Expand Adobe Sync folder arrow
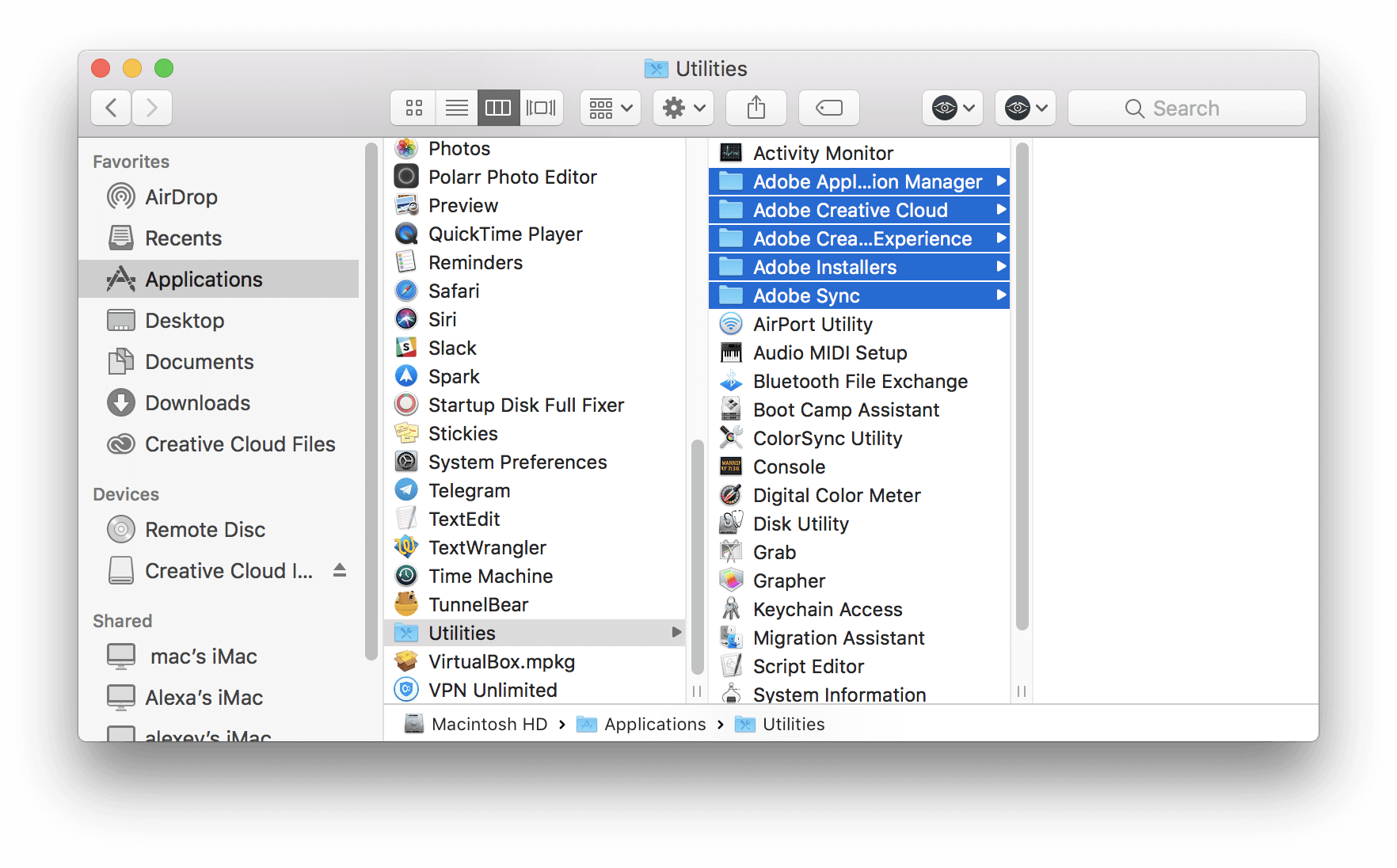 pos(1001,295)
